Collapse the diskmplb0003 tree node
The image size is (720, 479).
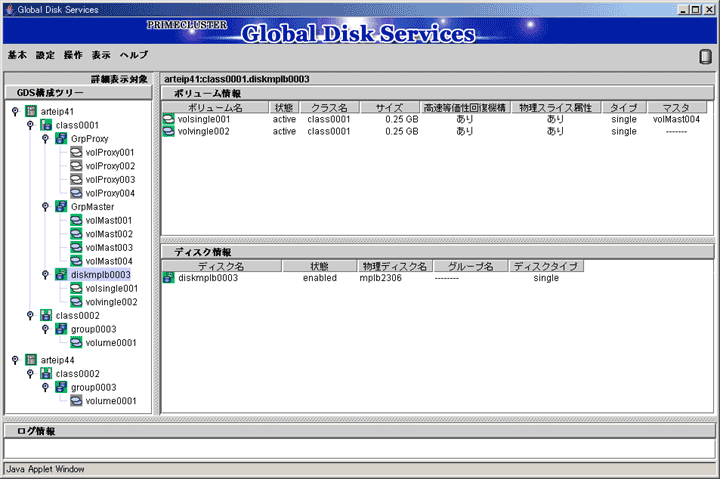tap(45, 274)
